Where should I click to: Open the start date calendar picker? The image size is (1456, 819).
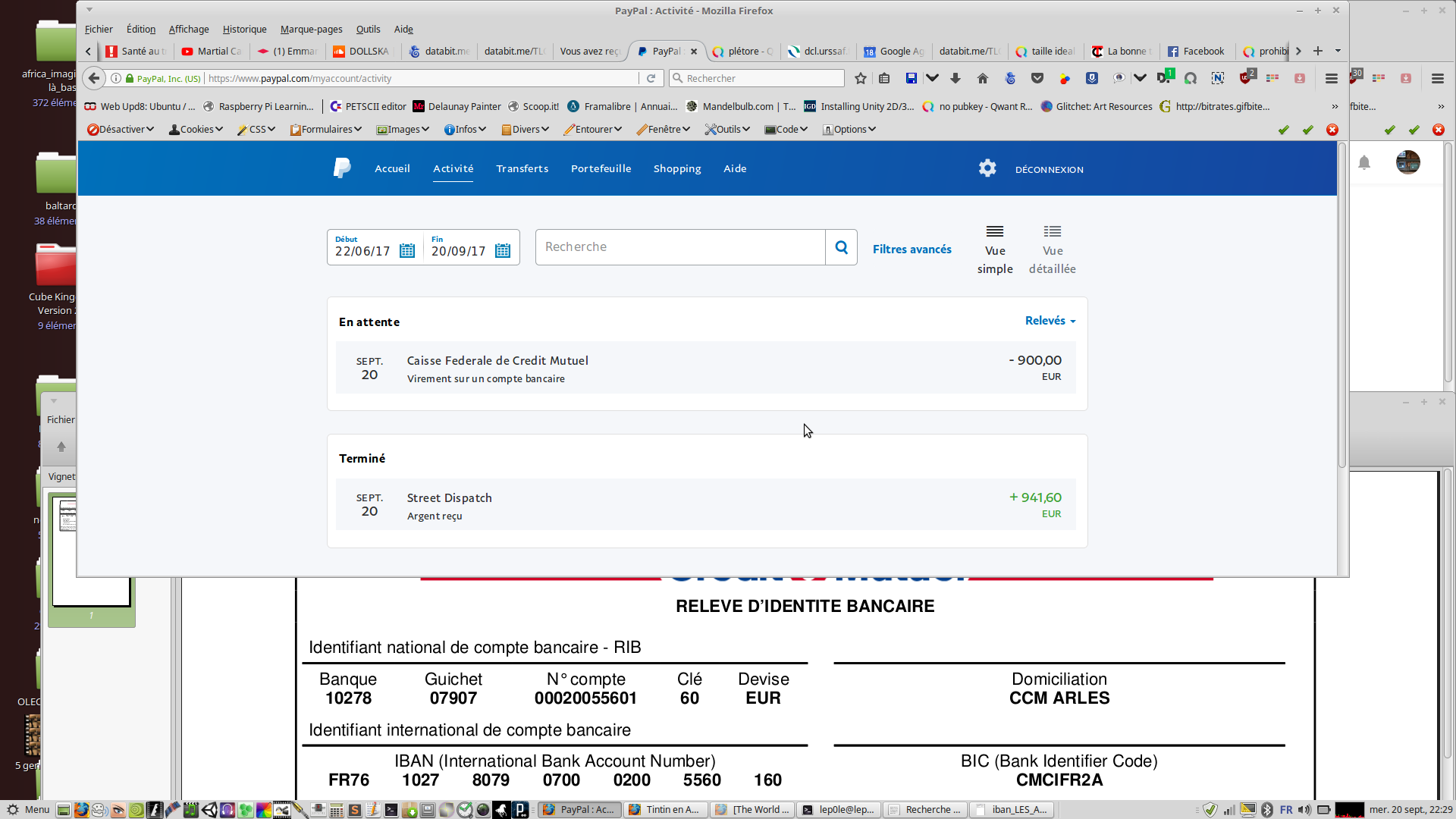point(407,251)
